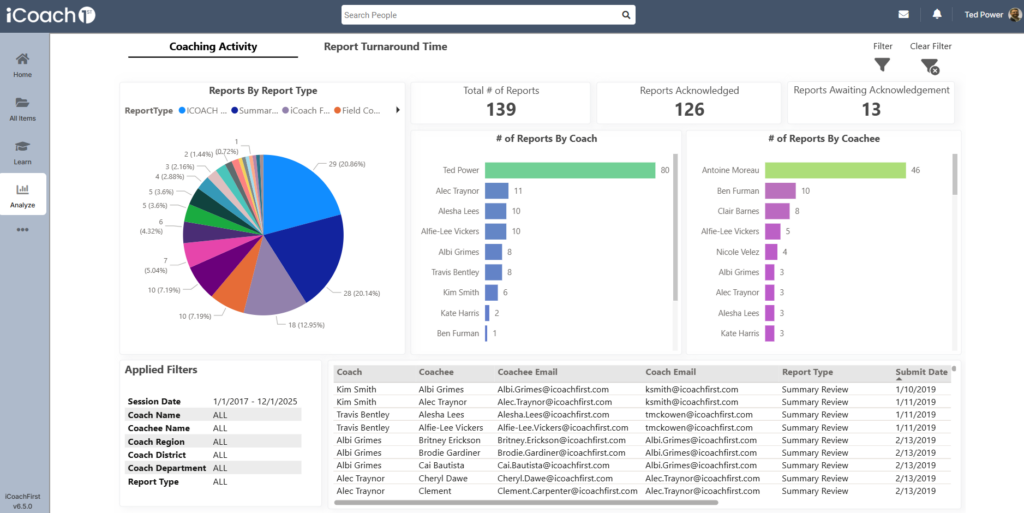This screenshot has width=1024, height=513.
Task: Expand the ReportType legend right arrow
Action: (x=398, y=110)
